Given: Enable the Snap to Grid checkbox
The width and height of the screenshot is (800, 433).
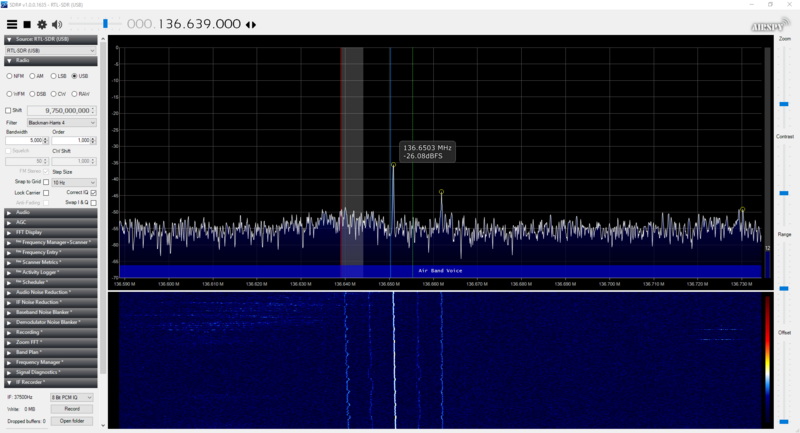Looking at the screenshot, I should point(46,182).
